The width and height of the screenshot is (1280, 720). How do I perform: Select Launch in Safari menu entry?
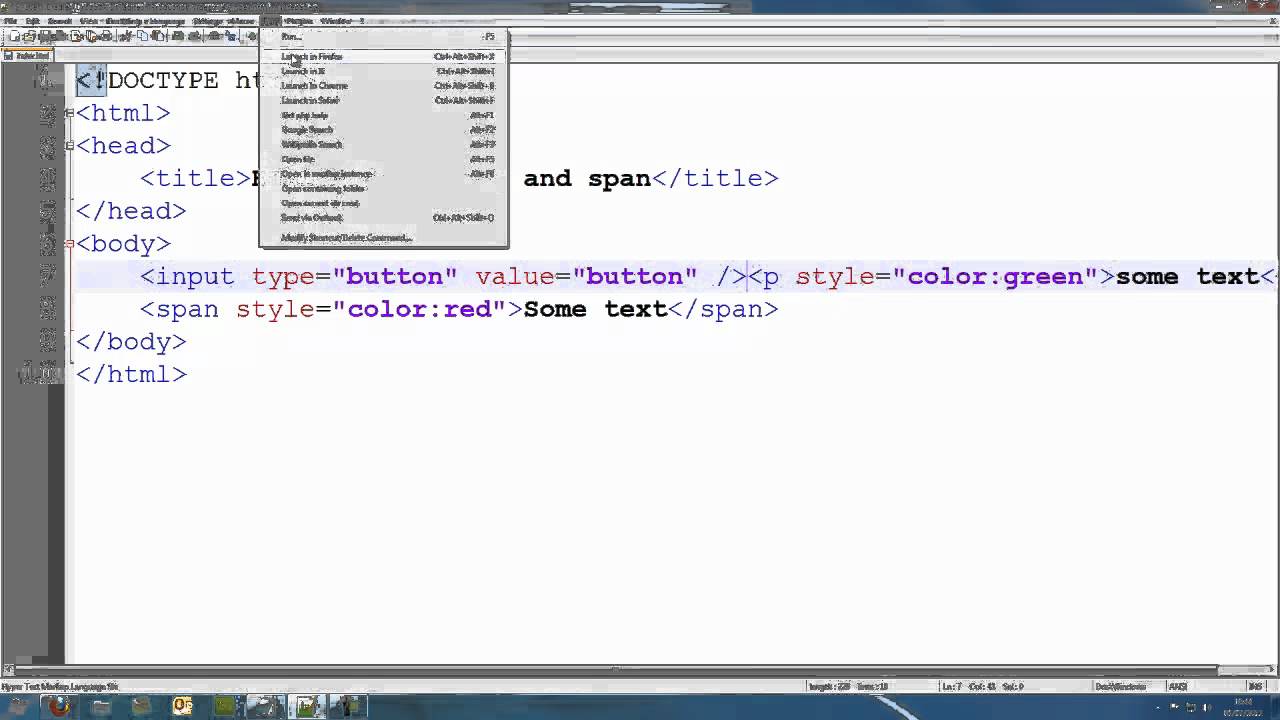(384, 100)
